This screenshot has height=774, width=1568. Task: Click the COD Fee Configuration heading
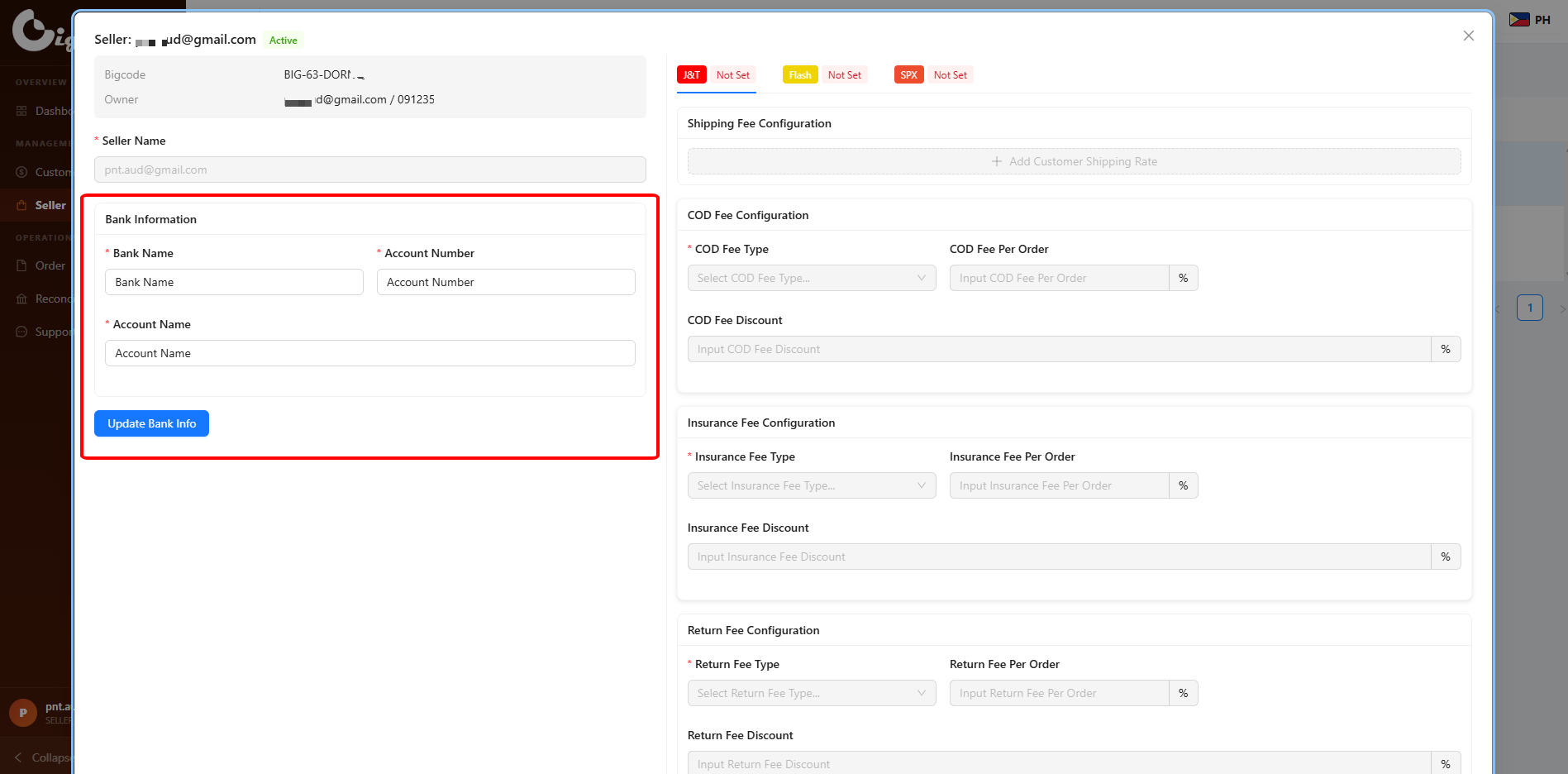(748, 215)
